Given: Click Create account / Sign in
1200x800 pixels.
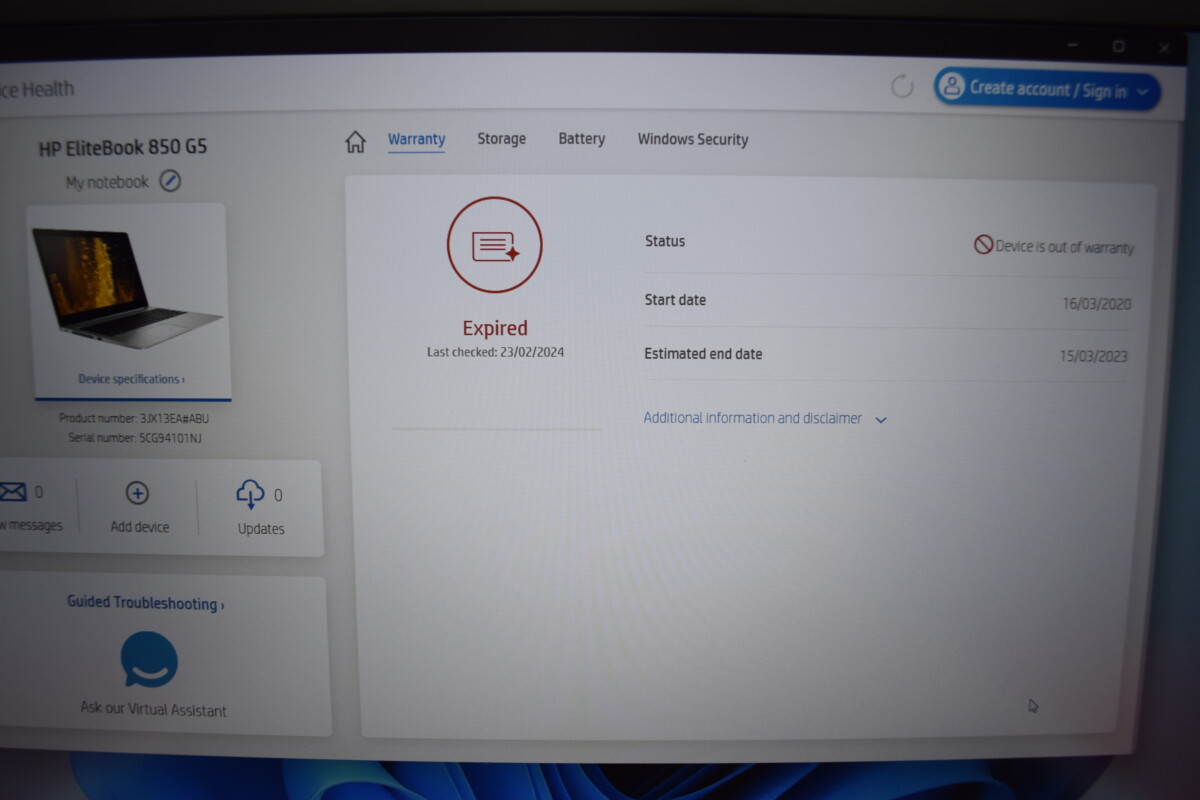Looking at the screenshot, I should click(x=1048, y=90).
